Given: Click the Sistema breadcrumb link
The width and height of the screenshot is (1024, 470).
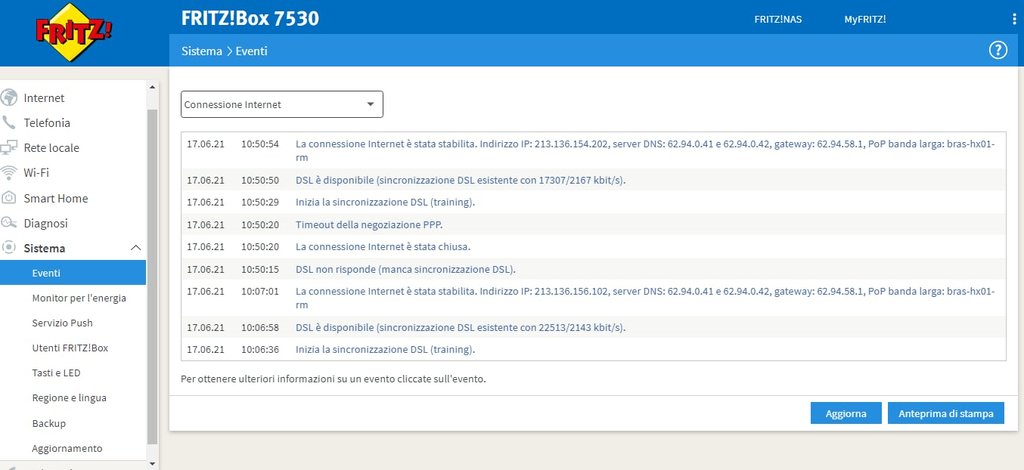Looking at the screenshot, I should tap(202, 51).
